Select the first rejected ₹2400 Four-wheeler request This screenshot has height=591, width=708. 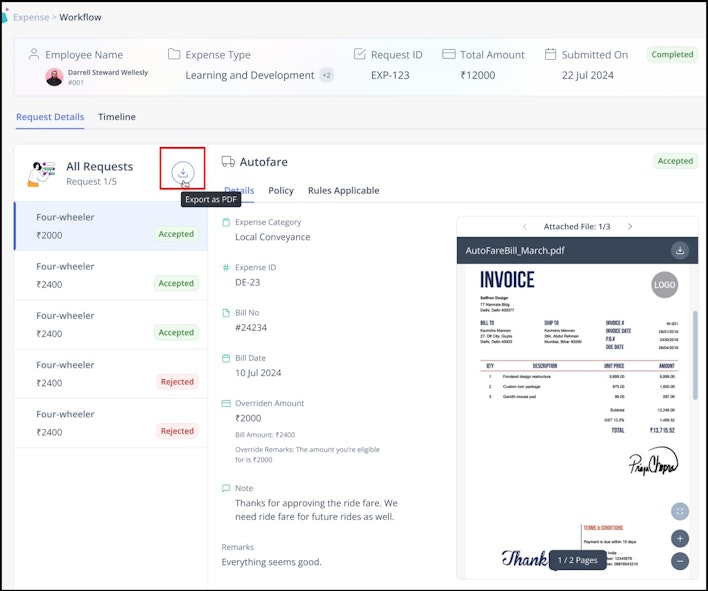[x=111, y=373]
